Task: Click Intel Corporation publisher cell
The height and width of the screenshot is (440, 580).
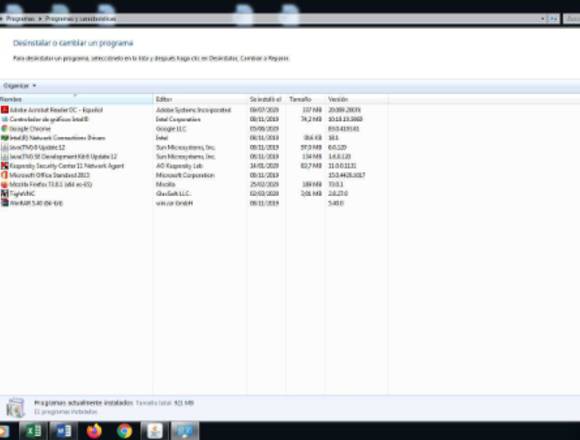Action: pyautogui.click(x=178, y=119)
